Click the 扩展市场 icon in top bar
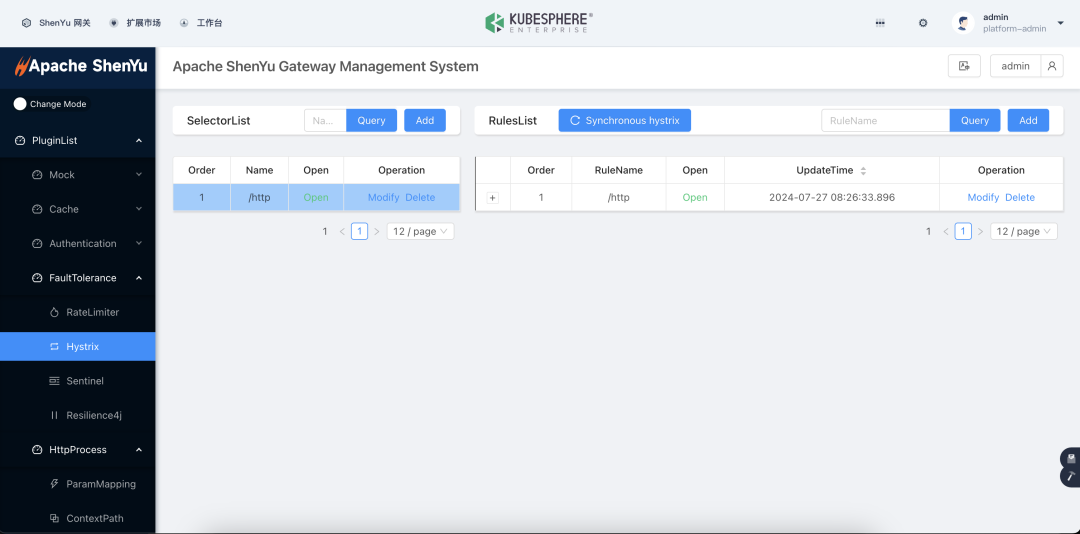Screen dimensions: 1080x534 pyautogui.click(x=114, y=23)
